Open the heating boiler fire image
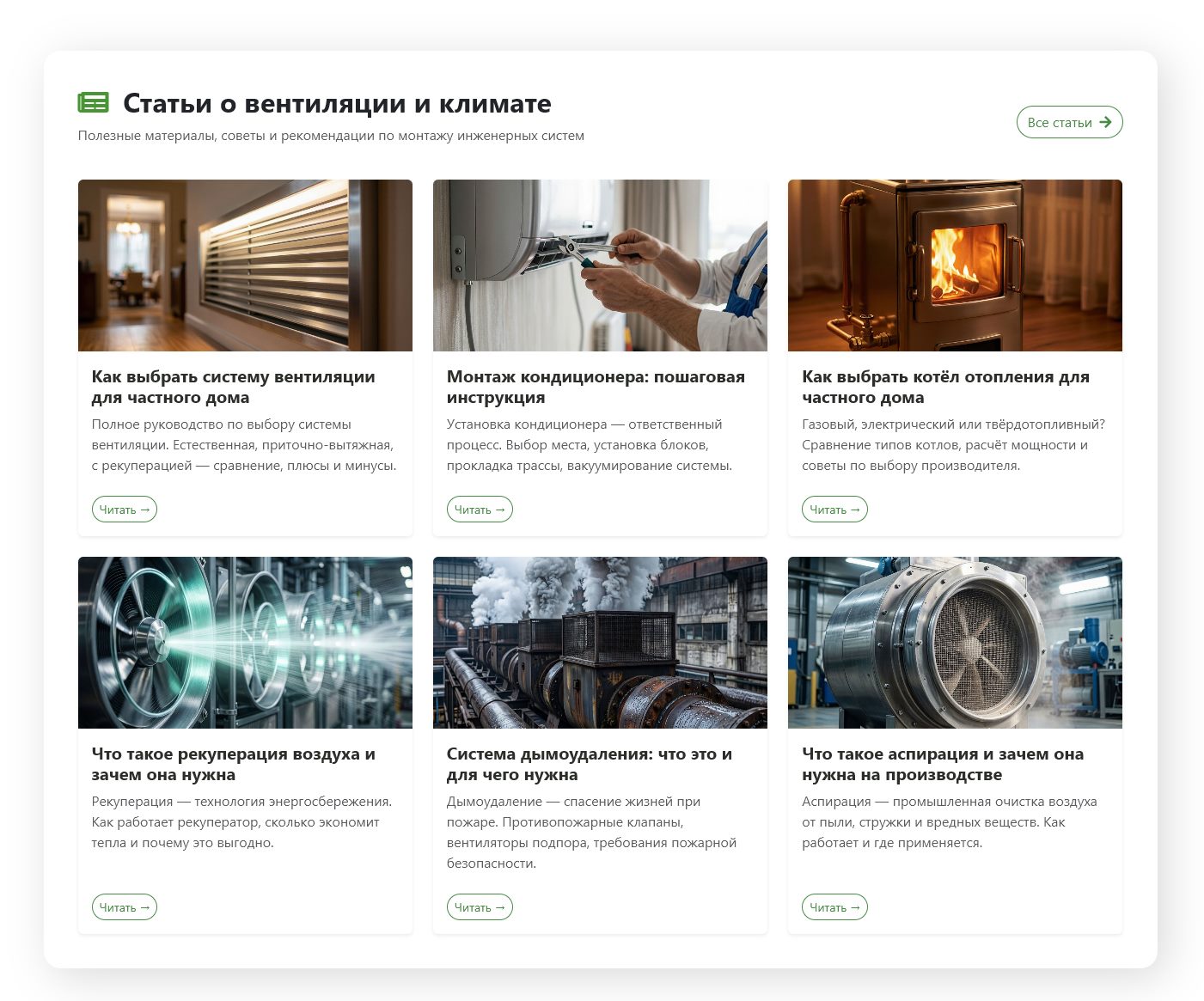Viewport: 1204px width, 1001px height. (x=955, y=266)
